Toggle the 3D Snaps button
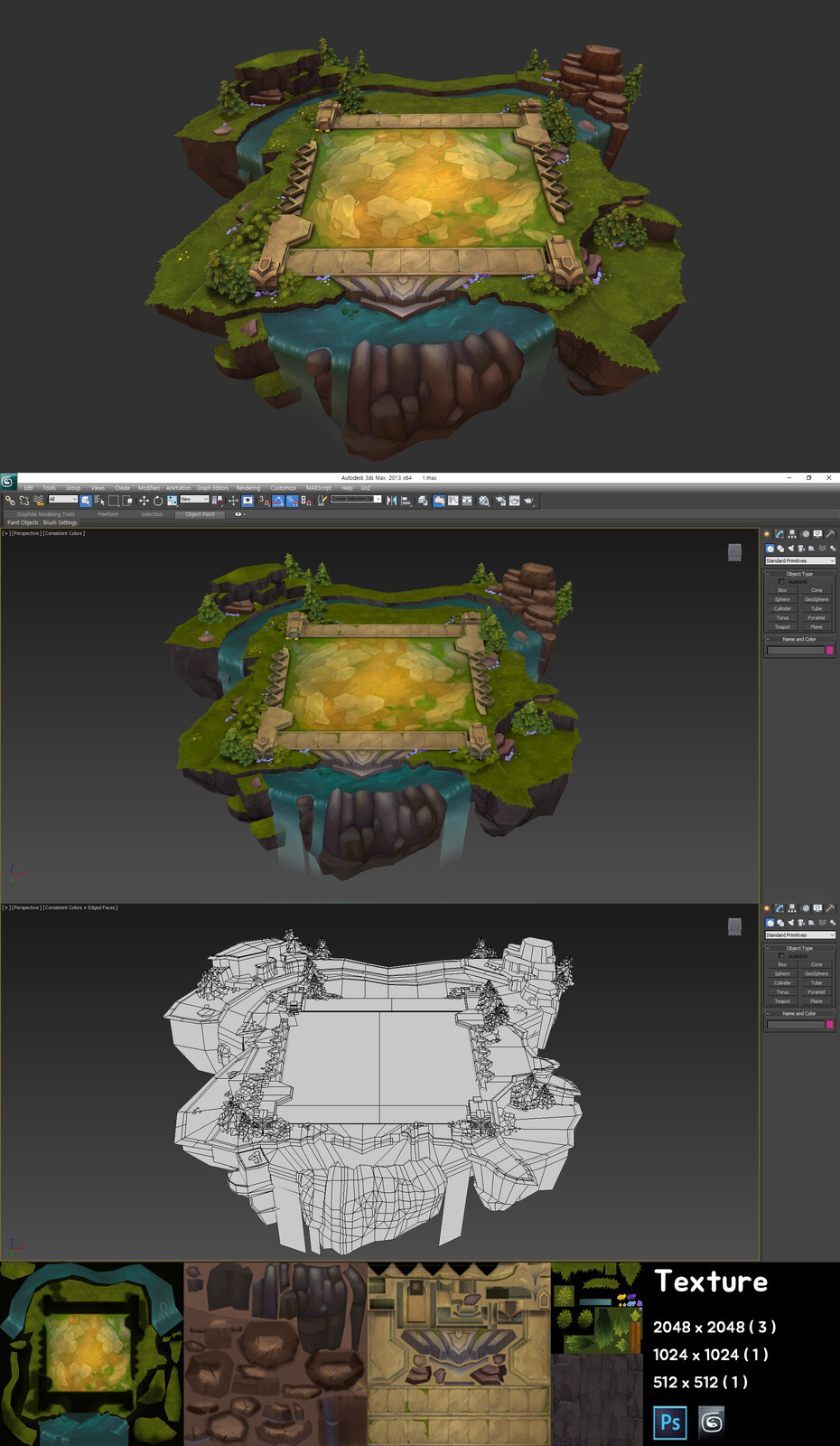Screen dimensions: 840x1446 [264, 501]
